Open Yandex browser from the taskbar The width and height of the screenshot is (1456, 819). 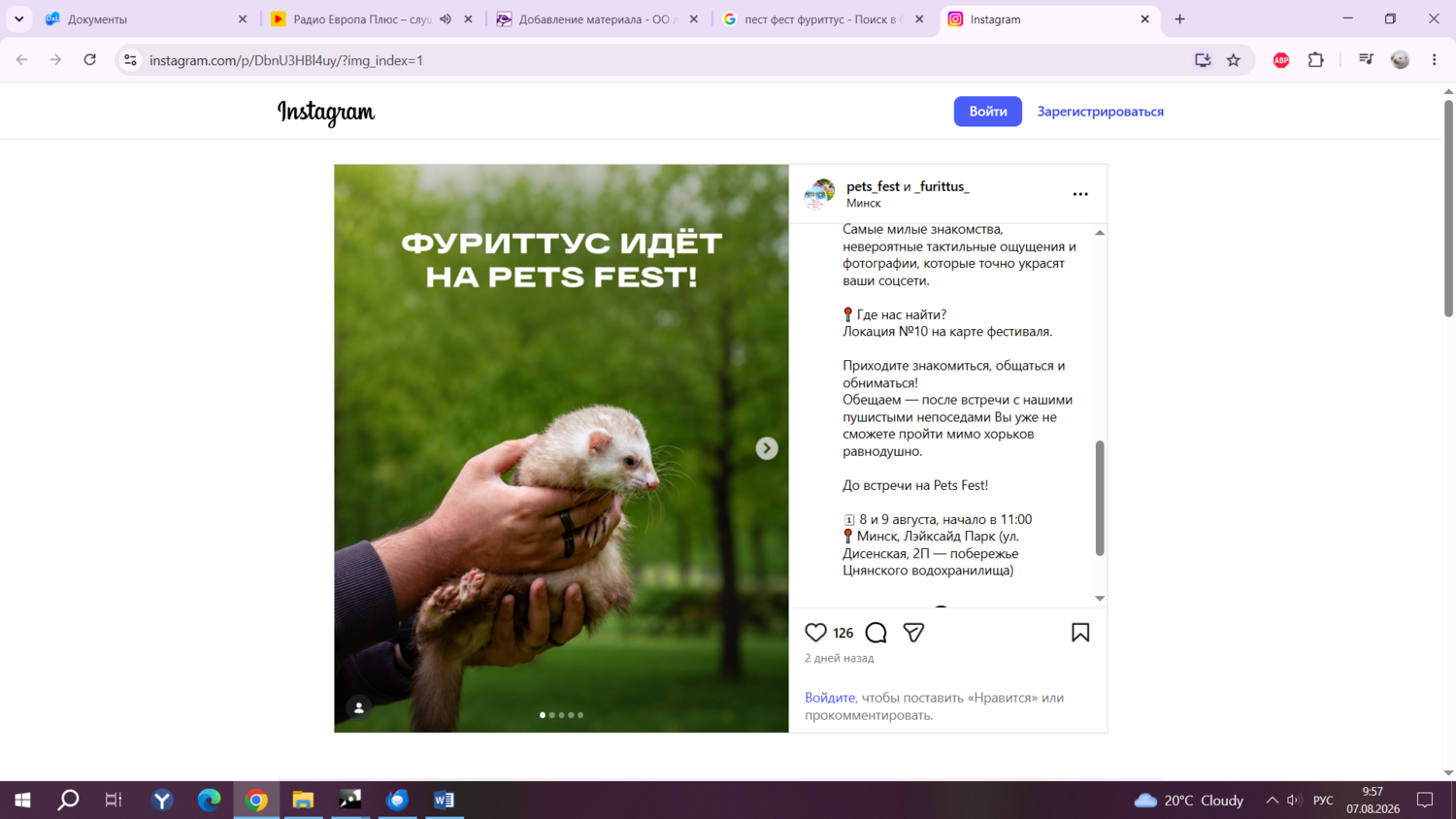click(x=162, y=800)
